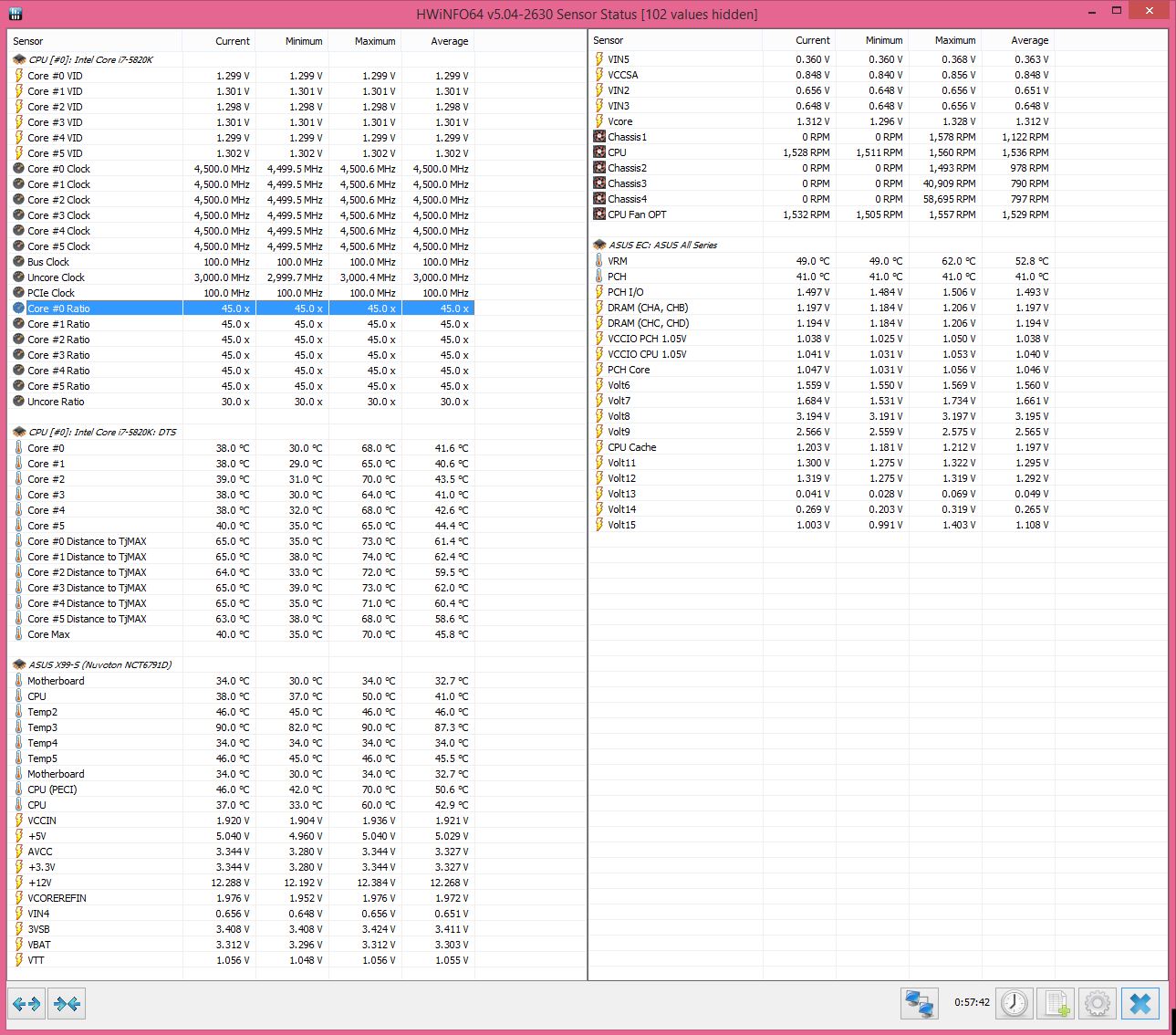Select the VCCSA sensor row

823,75
